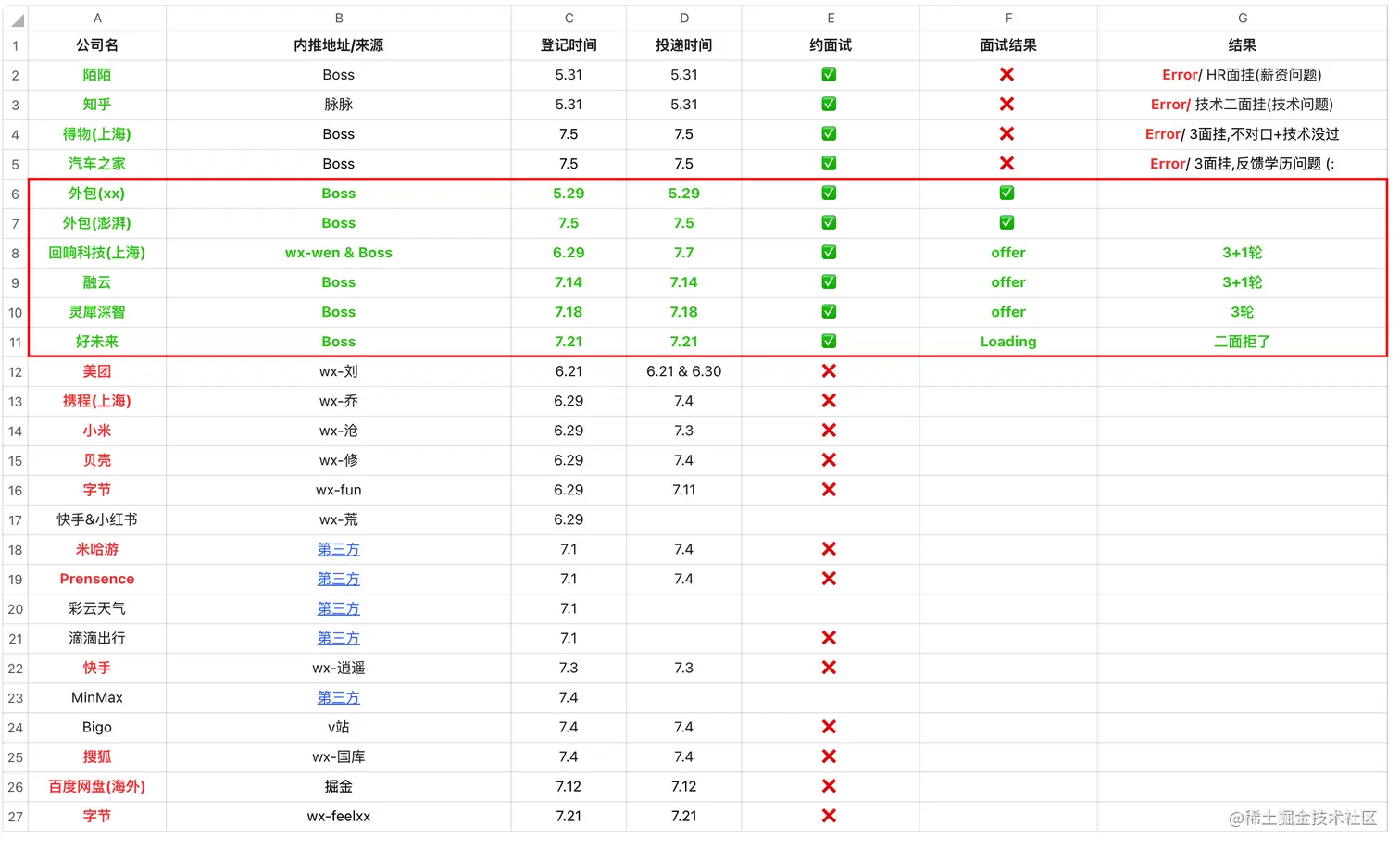Click red X in 美团 row
1400x850 pixels.
tap(830, 371)
